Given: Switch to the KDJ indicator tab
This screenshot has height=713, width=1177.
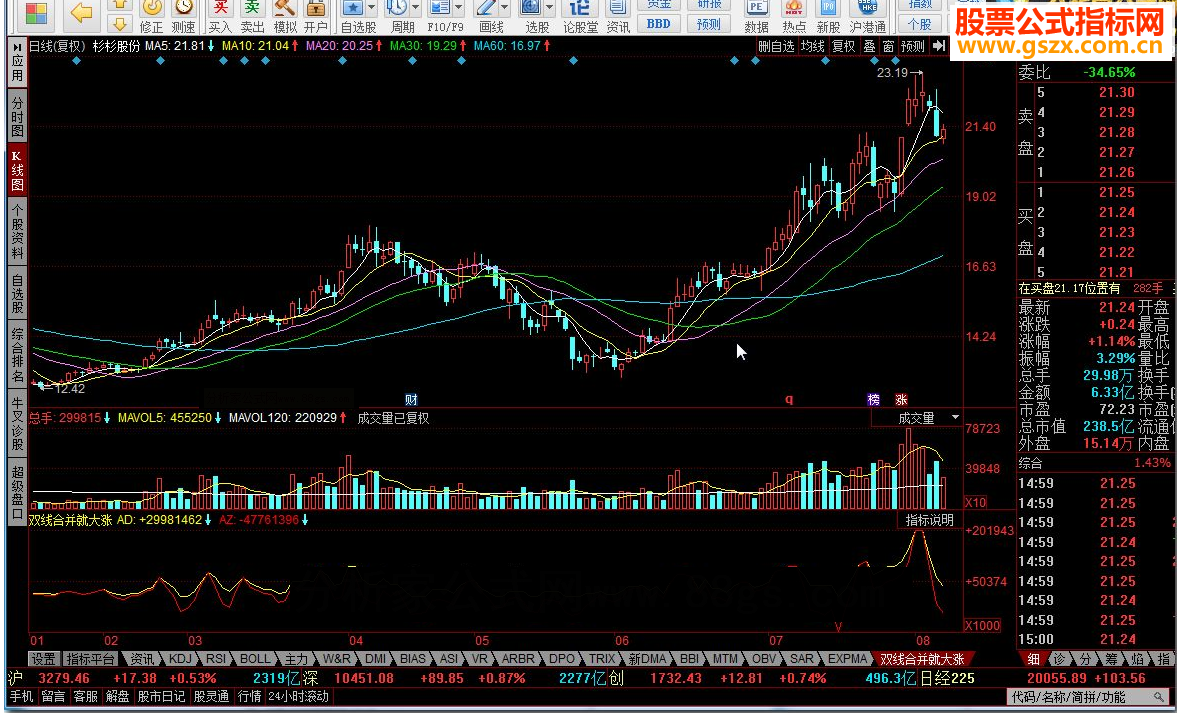Looking at the screenshot, I should tap(181, 659).
